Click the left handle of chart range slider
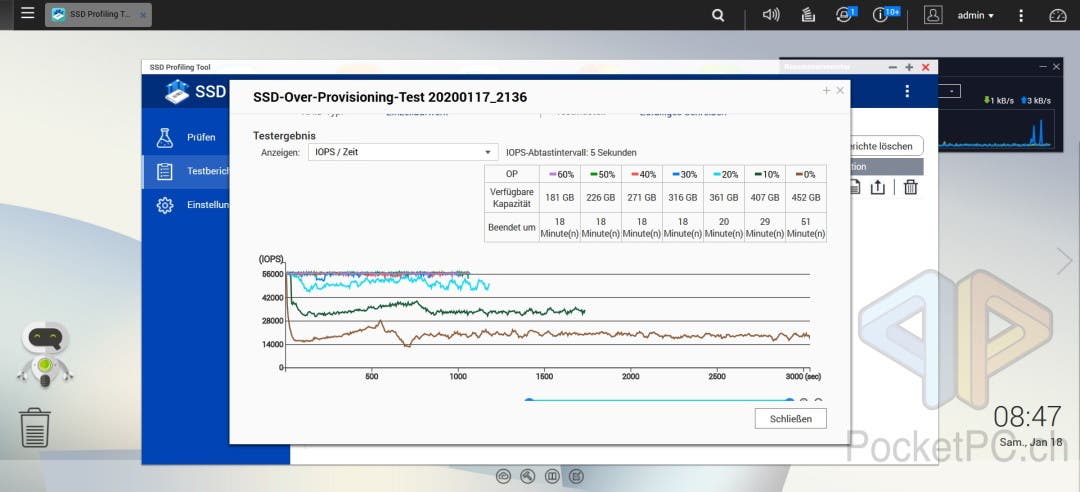The width and height of the screenshot is (1080, 492). (528, 400)
